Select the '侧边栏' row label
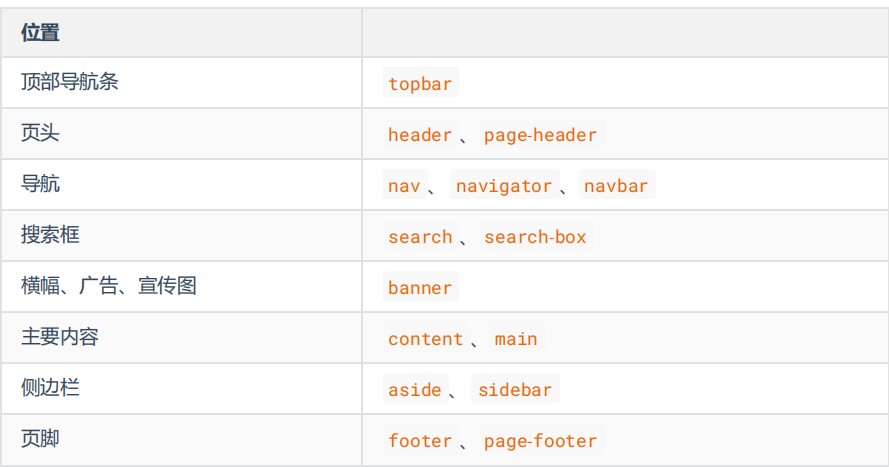Viewport: 889px width, 467px height. click(x=50, y=389)
